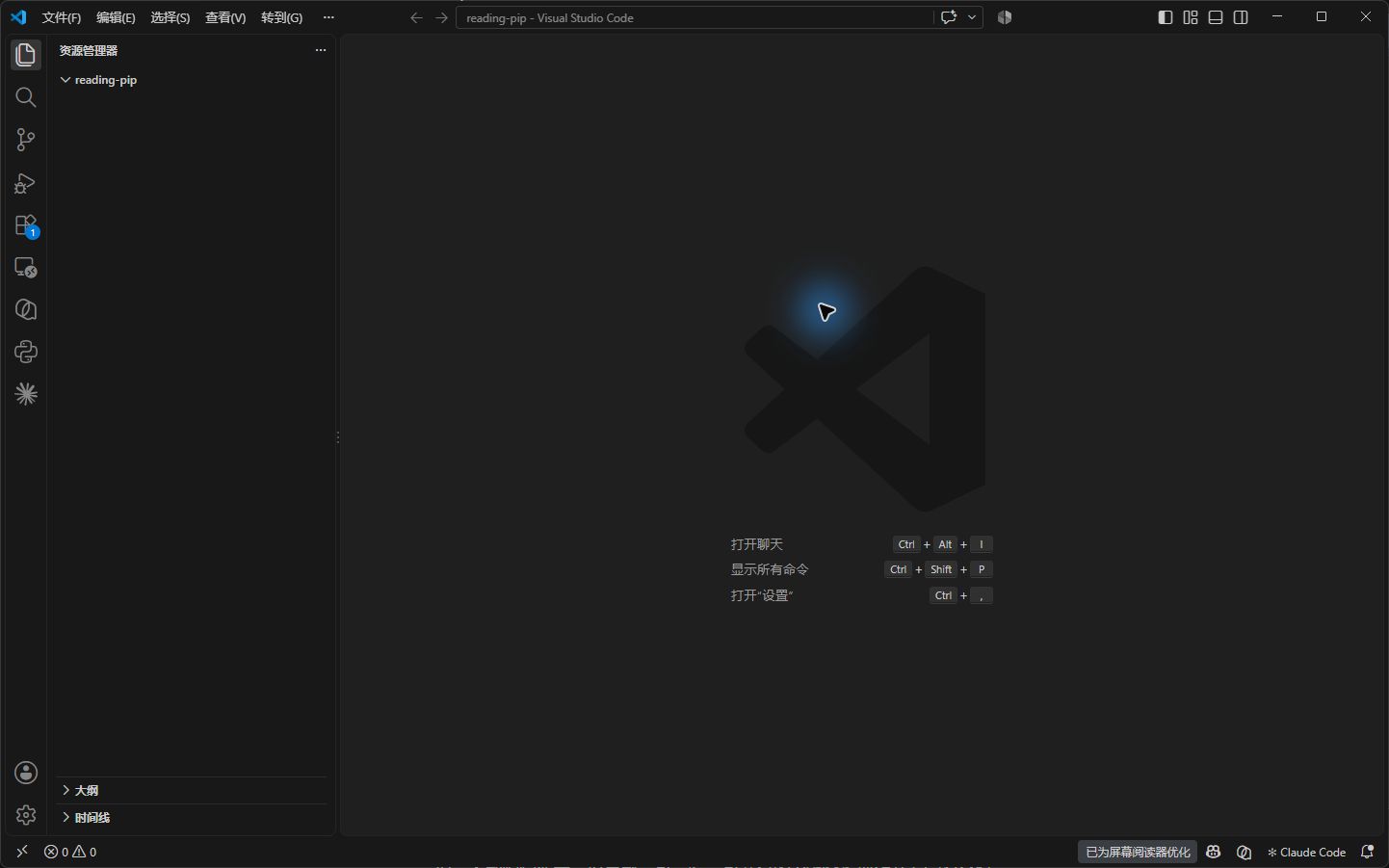
Task: Open the Extensions view with badge 1
Action: (26, 225)
